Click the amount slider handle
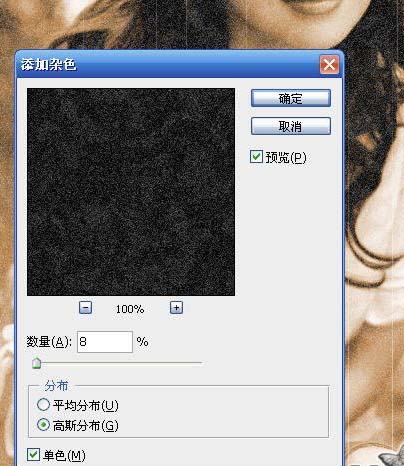The height and width of the screenshot is (466, 404). pos(36,363)
